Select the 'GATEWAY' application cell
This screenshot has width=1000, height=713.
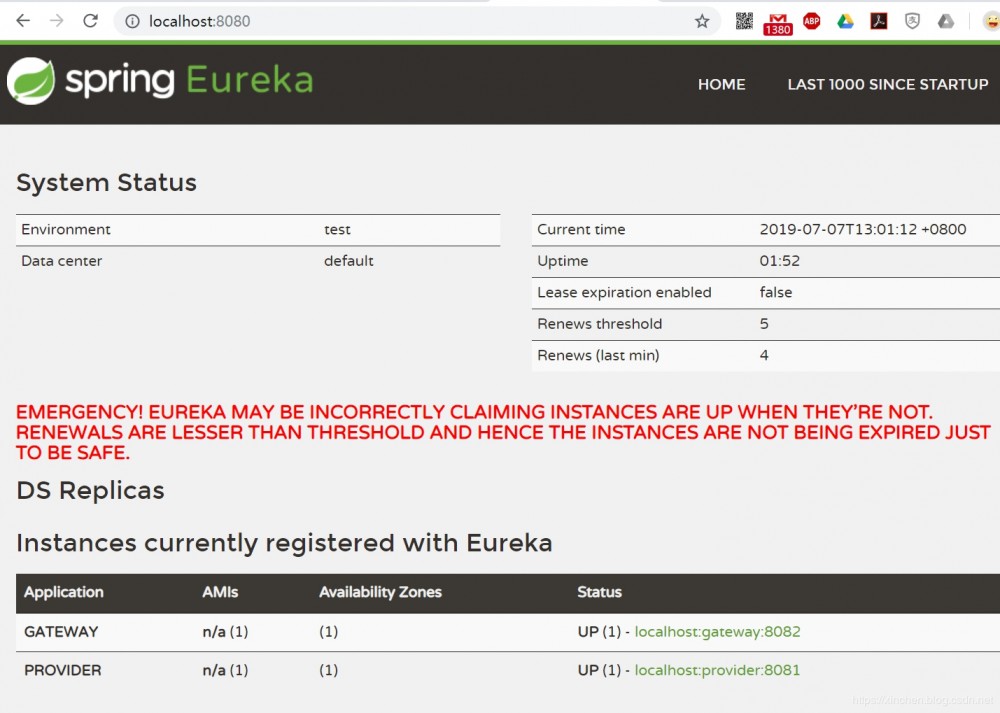pos(61,631)
